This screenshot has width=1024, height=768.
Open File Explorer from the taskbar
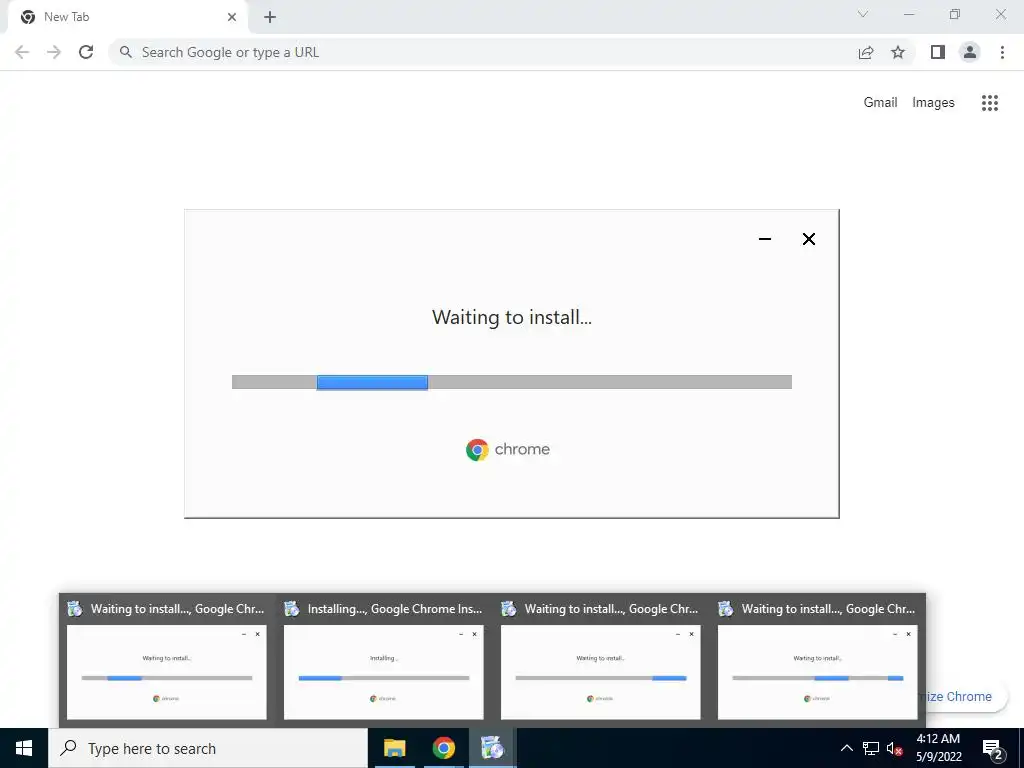coord(394,748)
